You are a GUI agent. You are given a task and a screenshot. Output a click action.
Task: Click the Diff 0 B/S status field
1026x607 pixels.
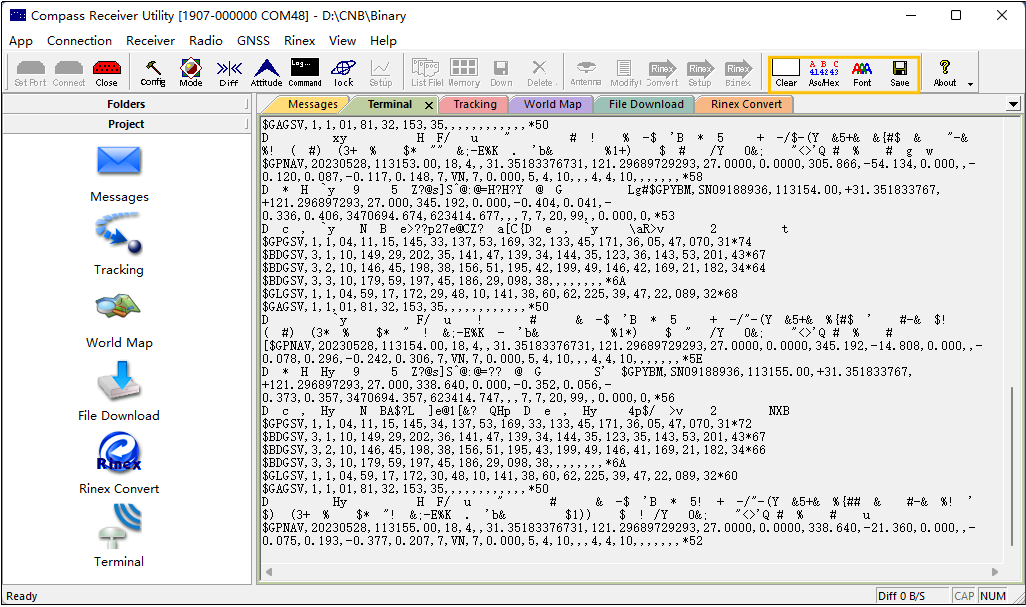(911, 596)
